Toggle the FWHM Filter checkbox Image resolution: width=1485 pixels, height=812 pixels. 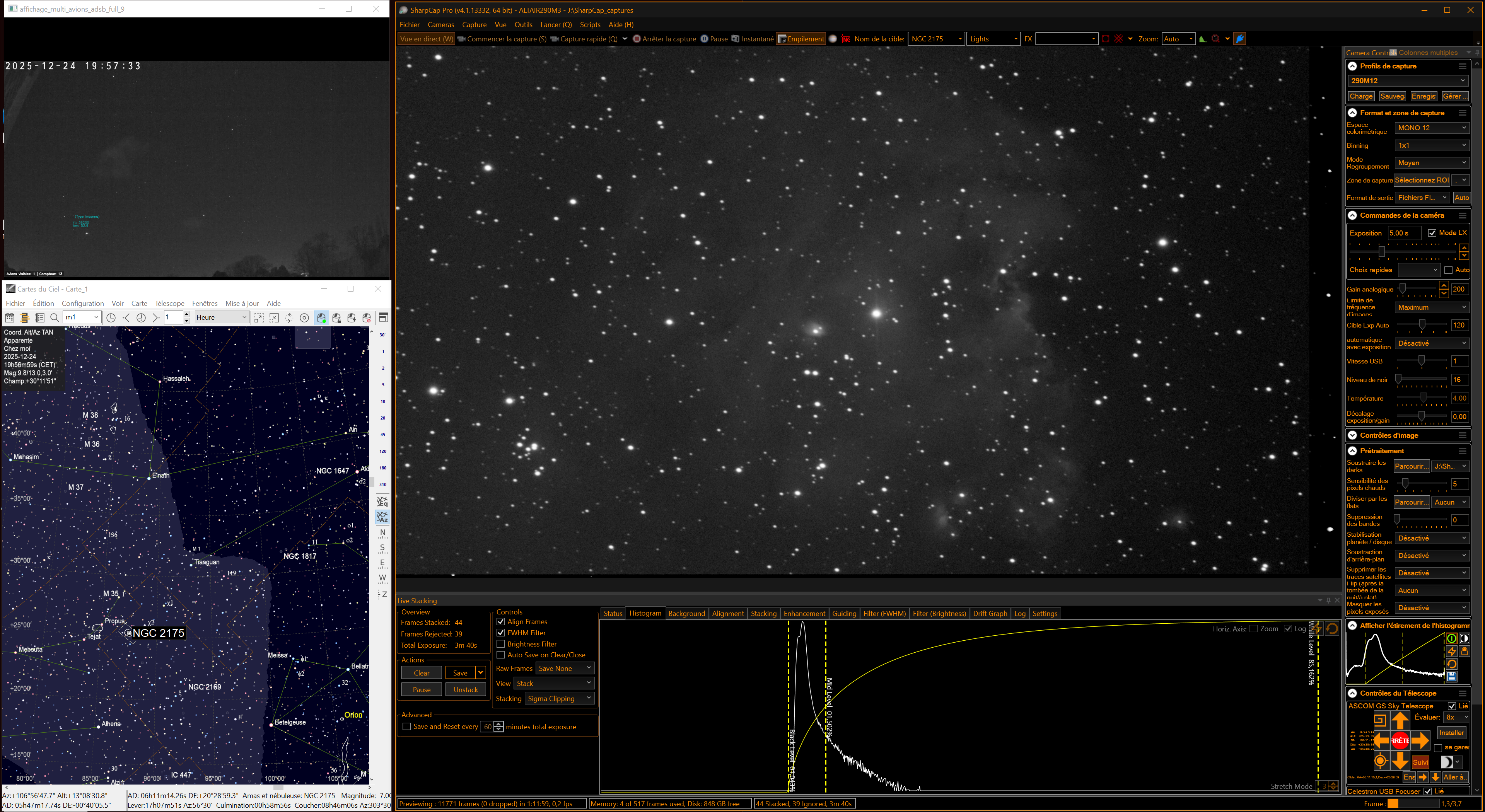pyautogui.click(x=500, y=633)
